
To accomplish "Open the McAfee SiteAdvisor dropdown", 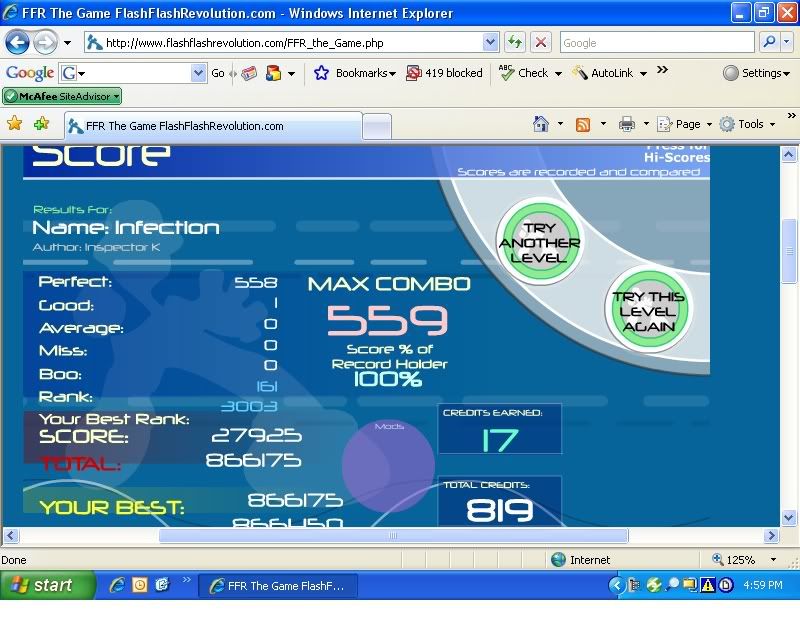I will 62,97.
